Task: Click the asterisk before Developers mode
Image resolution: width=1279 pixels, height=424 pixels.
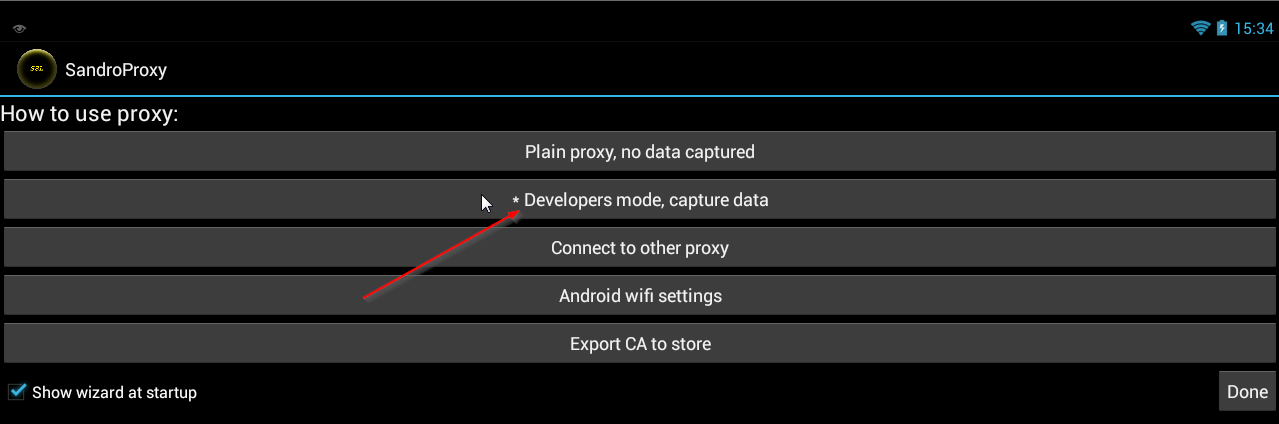Action: (x=516, y=202)
